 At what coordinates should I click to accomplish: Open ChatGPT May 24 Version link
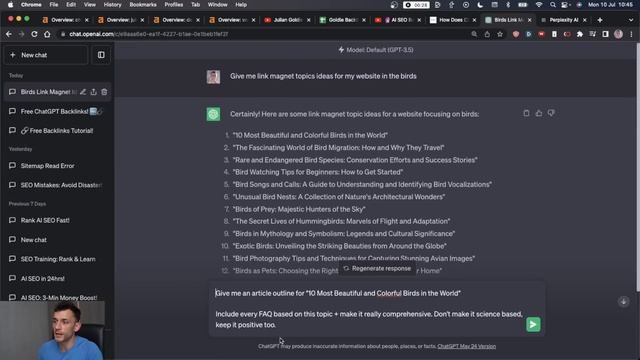click(467, 346)
